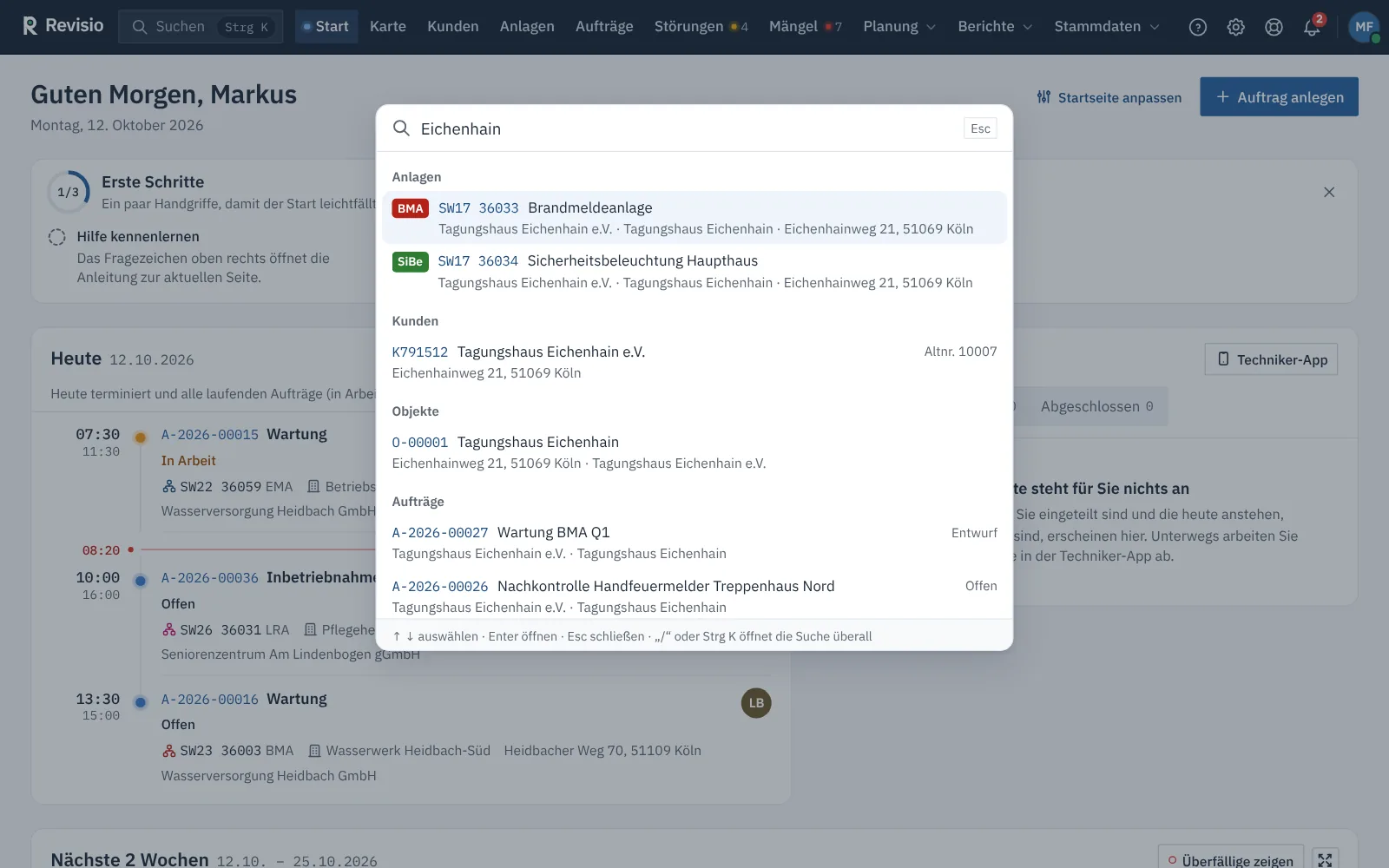Dismiss the Erste Schritte card
This screenshot has height=868, width=1389.
[1329, 192]
